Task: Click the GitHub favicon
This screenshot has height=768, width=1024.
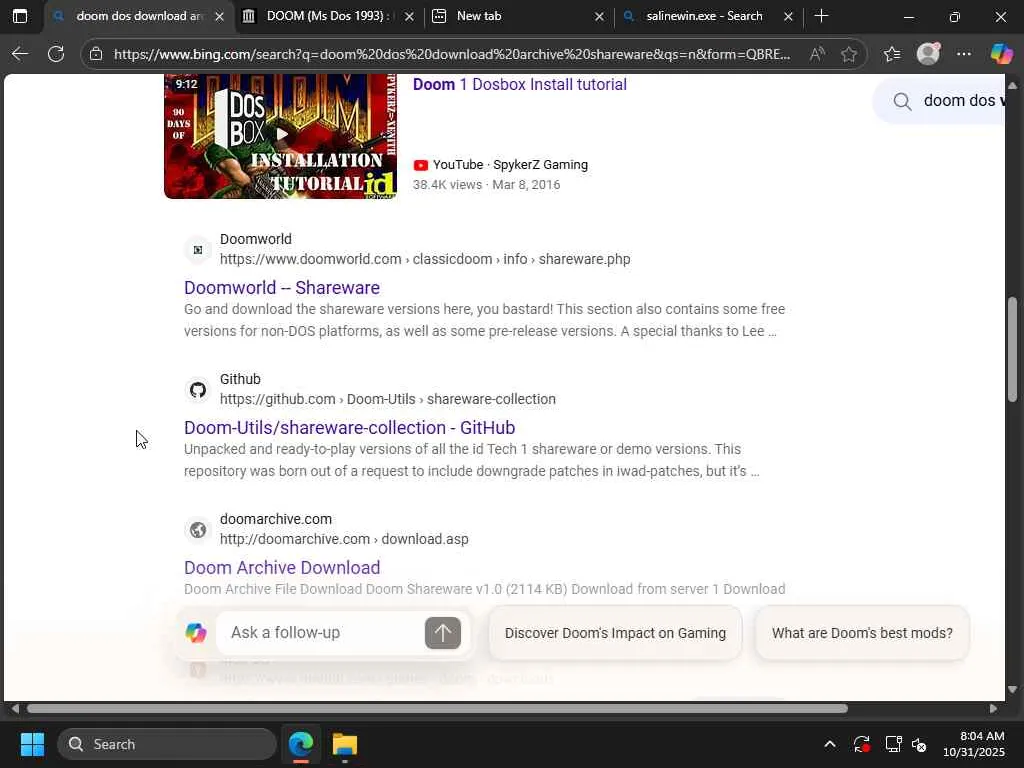Action: (198, 390)
